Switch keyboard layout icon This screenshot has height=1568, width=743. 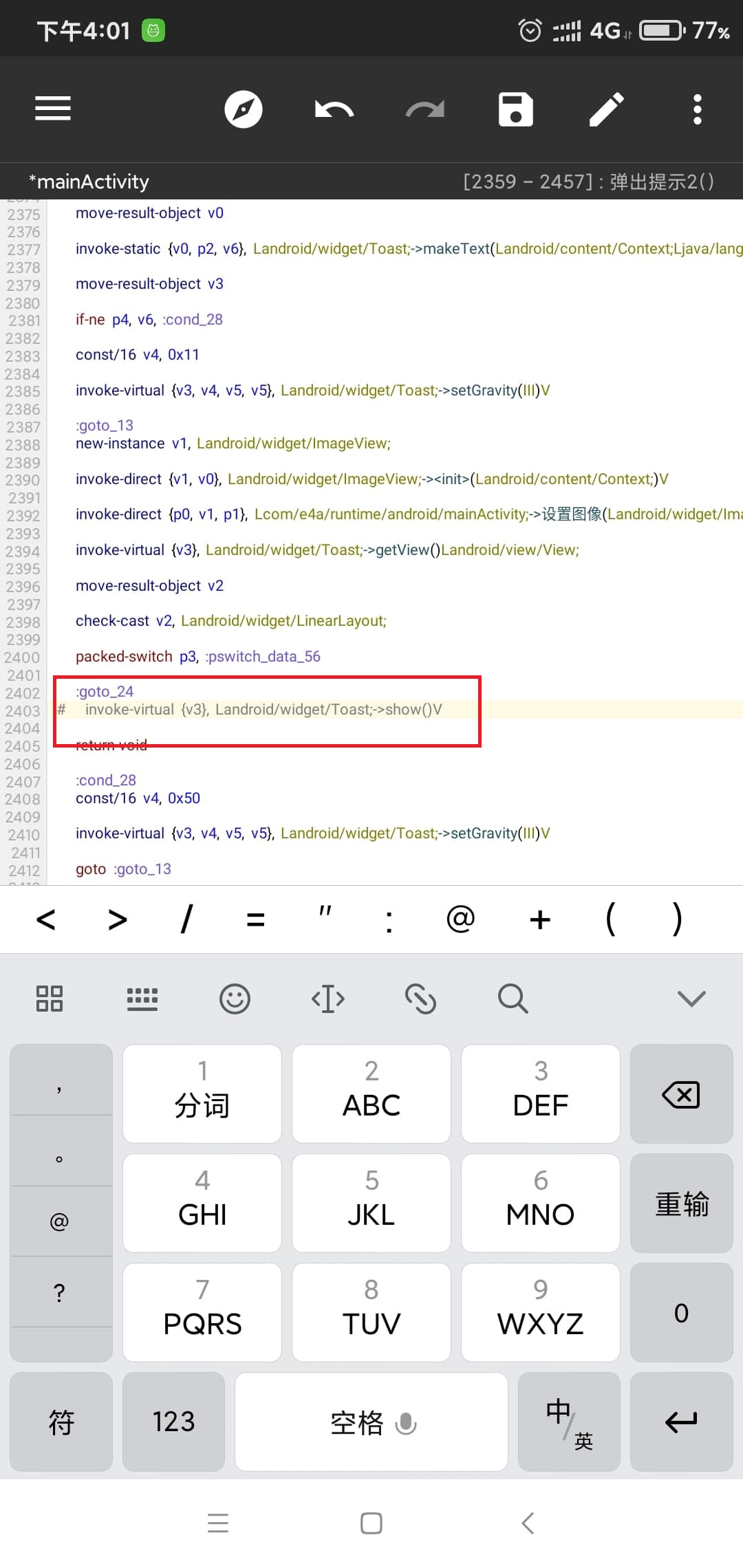(142, 999)
